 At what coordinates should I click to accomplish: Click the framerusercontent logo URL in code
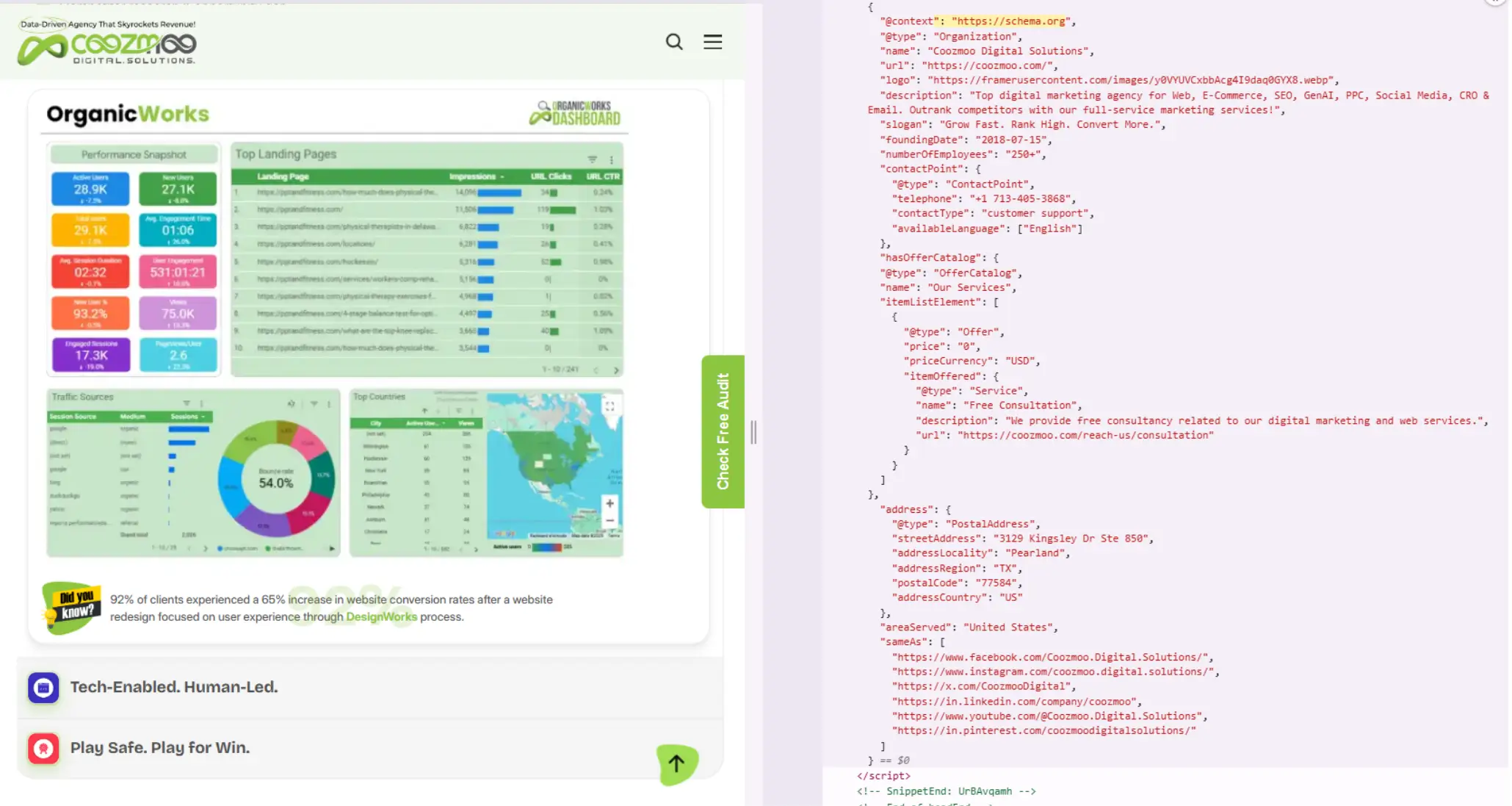[x=1132, y=80]
